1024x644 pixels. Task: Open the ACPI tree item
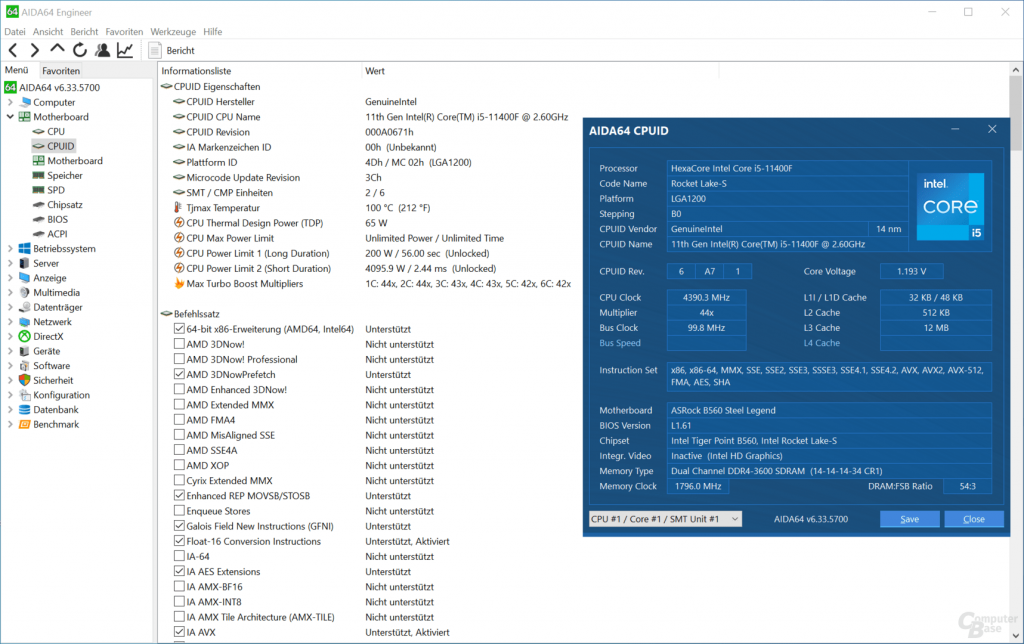pos(57,234)
